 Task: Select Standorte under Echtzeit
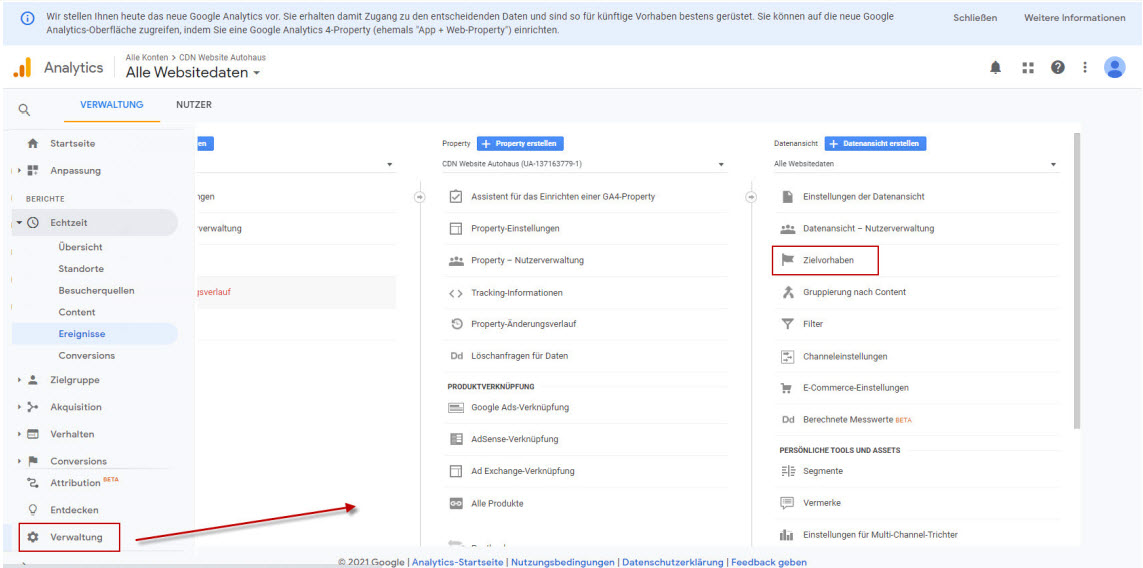(81, 268)
